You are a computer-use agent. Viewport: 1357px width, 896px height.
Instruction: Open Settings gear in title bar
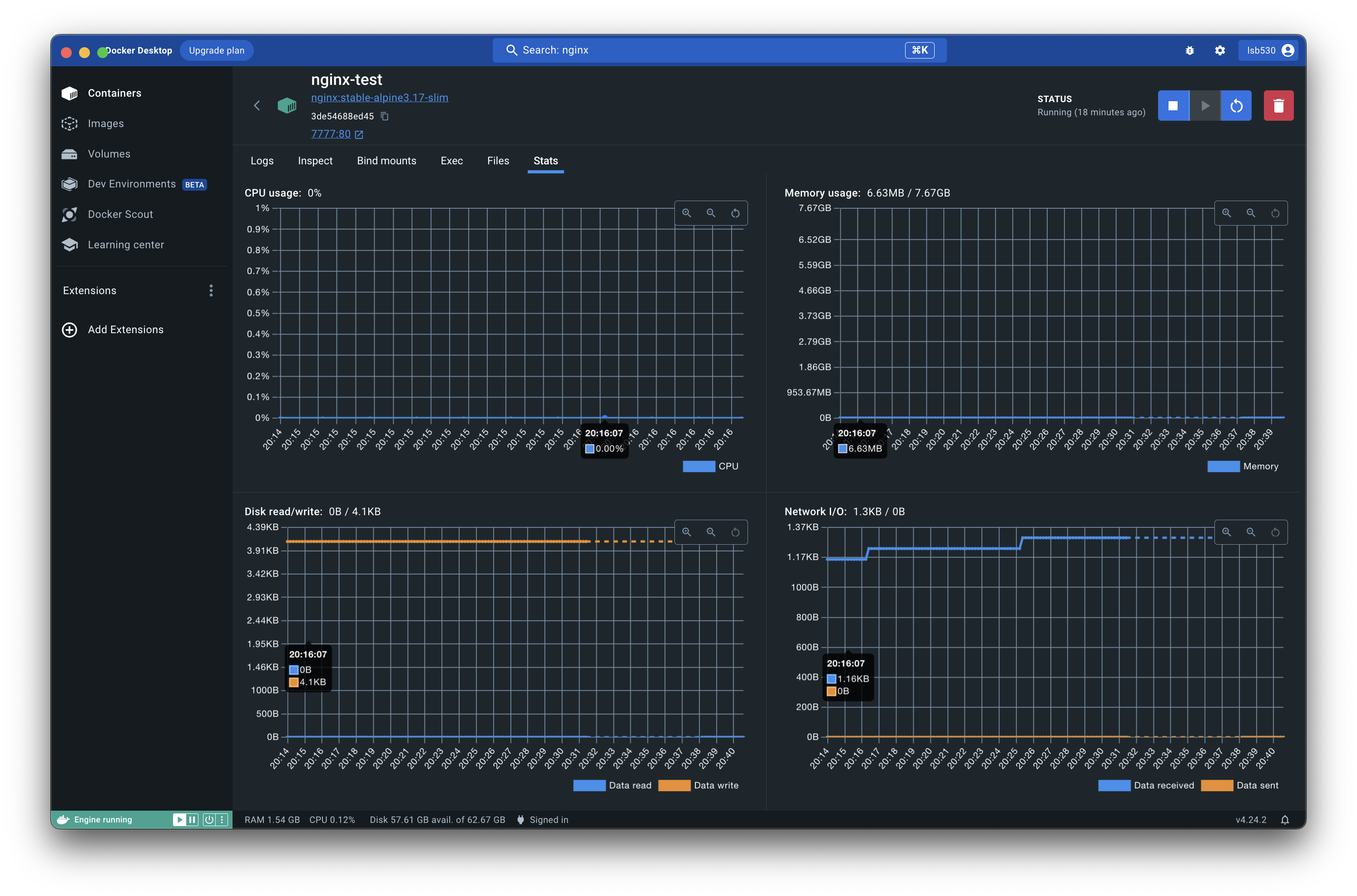pyautogui.click(x=1220, y=50)
